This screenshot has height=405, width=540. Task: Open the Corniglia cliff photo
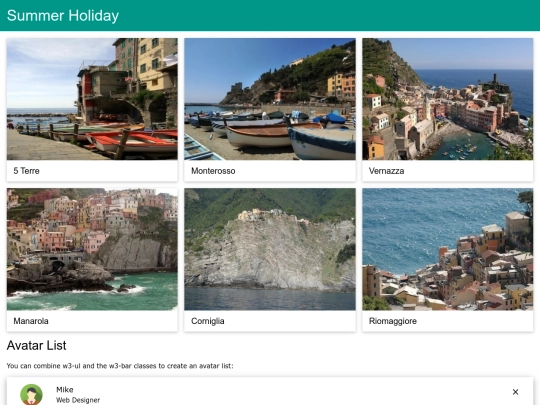click(x=270, y=249)
